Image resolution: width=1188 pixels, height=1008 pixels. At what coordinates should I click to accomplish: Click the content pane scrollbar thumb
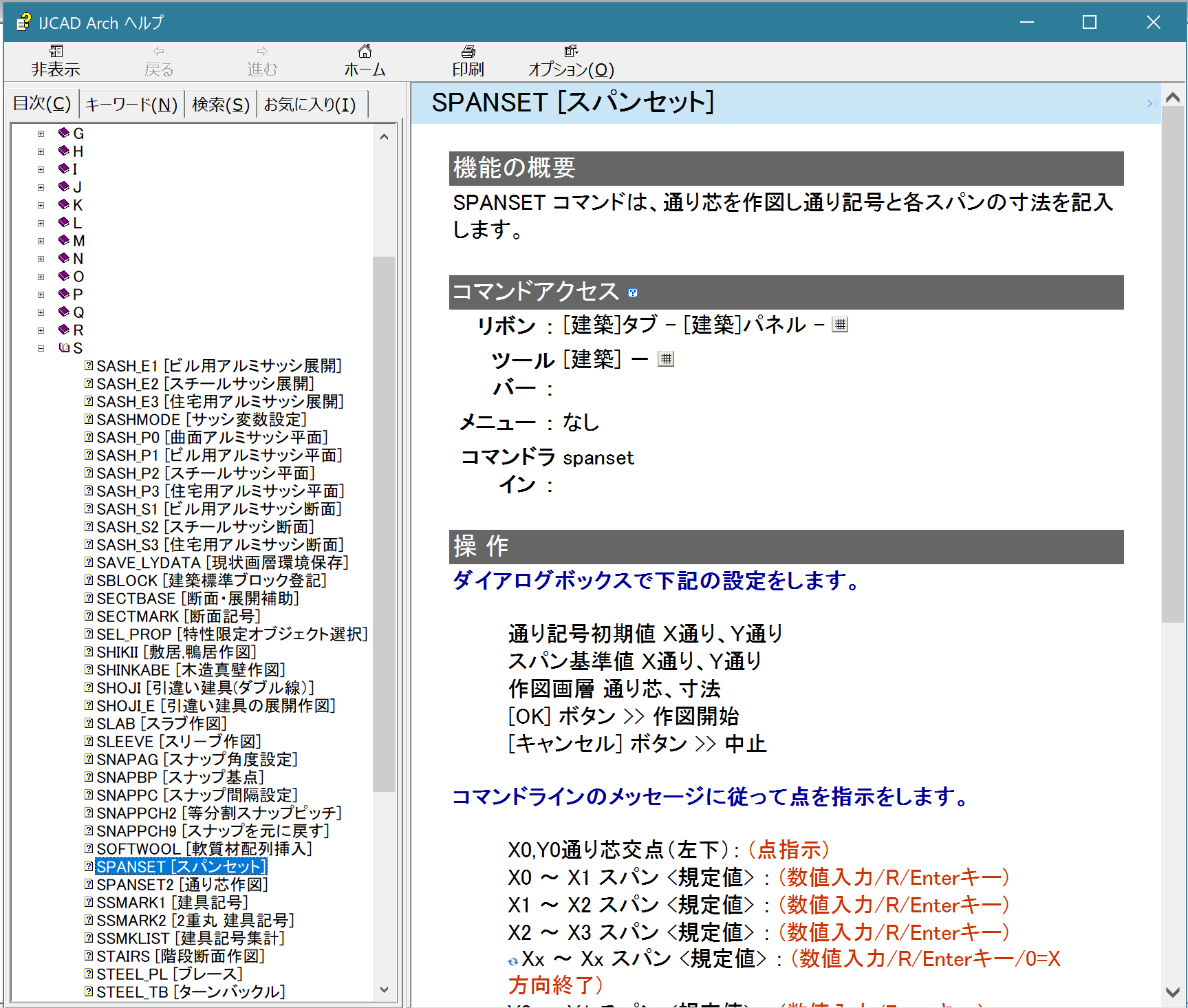pos(1173,365)
